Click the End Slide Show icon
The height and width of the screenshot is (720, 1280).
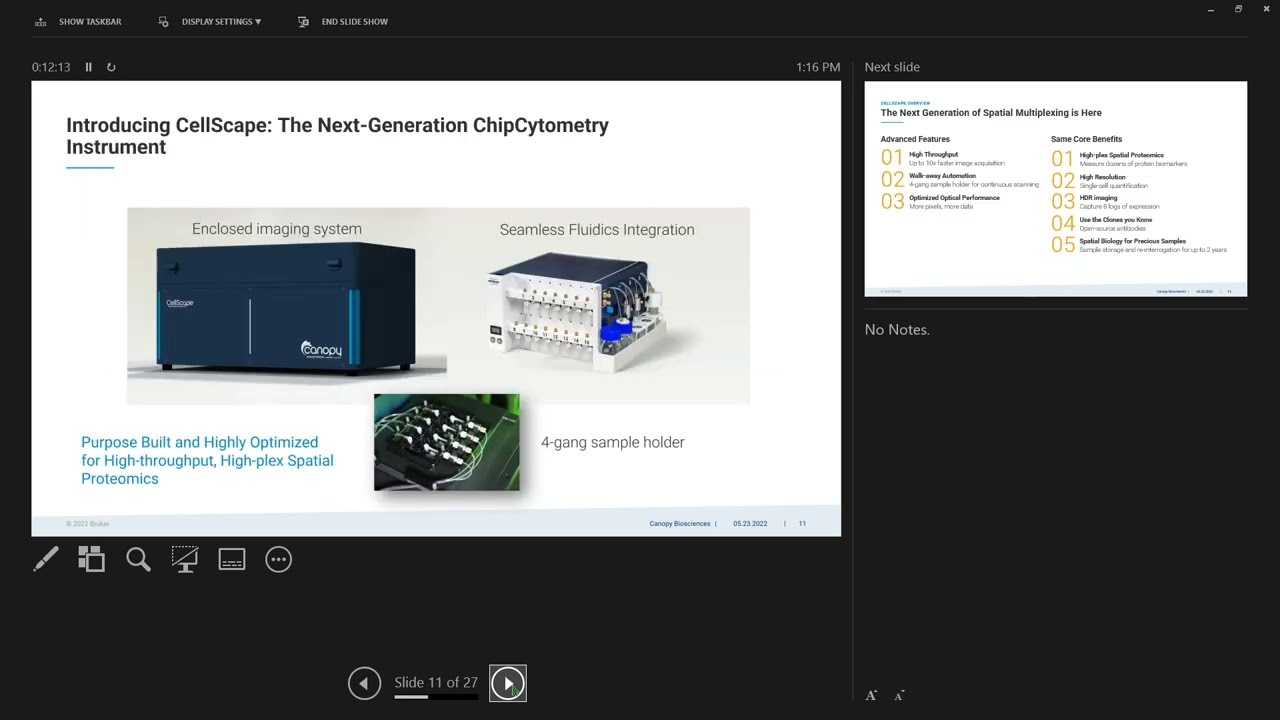click(304, 21)
